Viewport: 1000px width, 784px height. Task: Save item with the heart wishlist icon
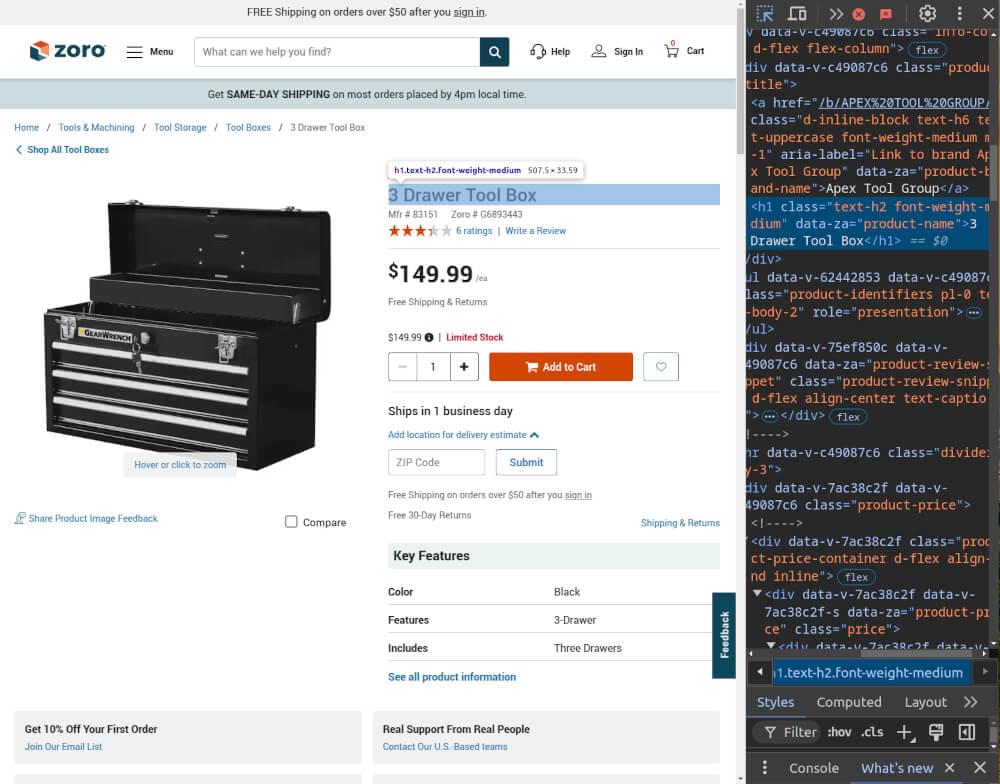click(x=660, y=366)
